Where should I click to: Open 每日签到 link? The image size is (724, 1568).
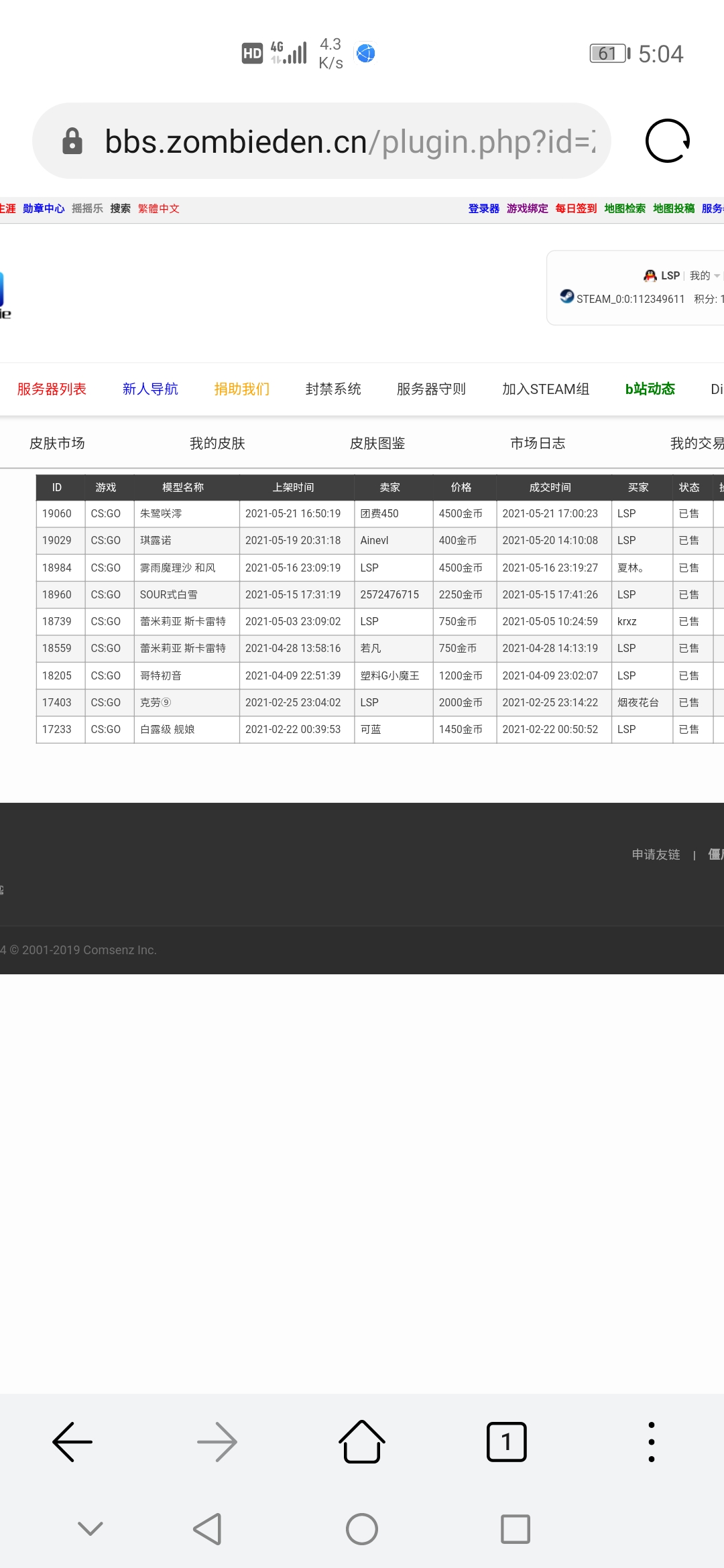coord(576,208)
